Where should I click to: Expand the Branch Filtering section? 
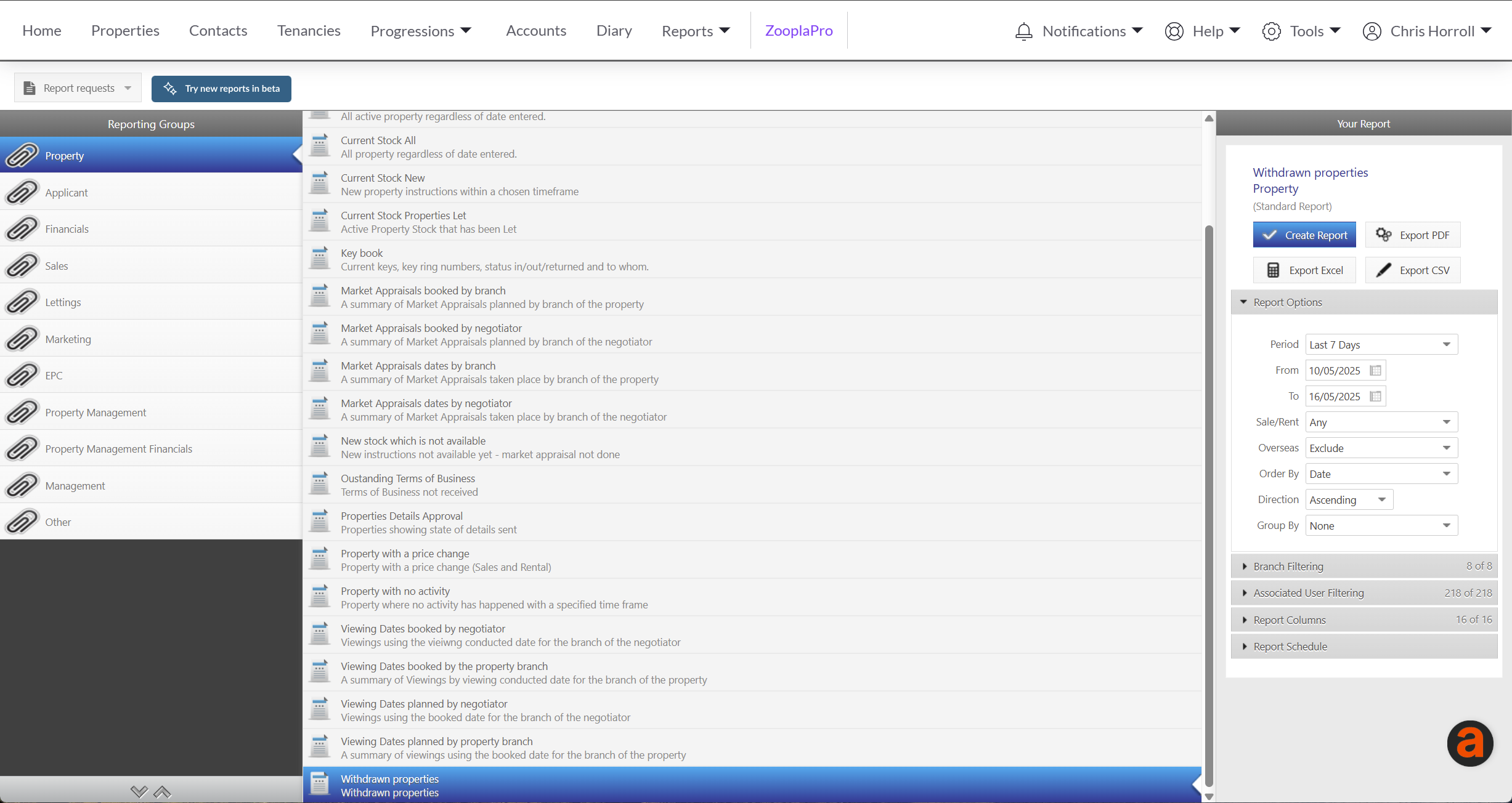(1364, 566)
